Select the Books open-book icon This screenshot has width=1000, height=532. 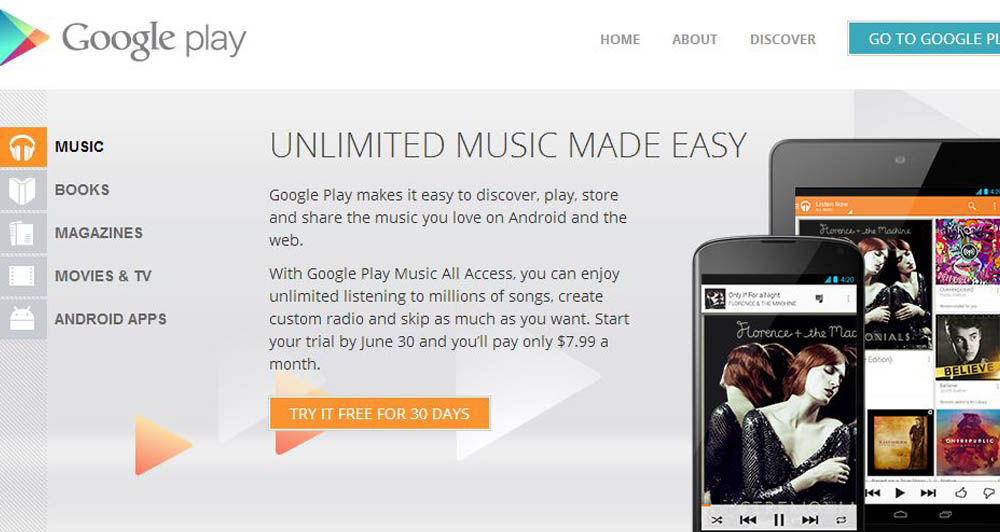tap(23, 190)
